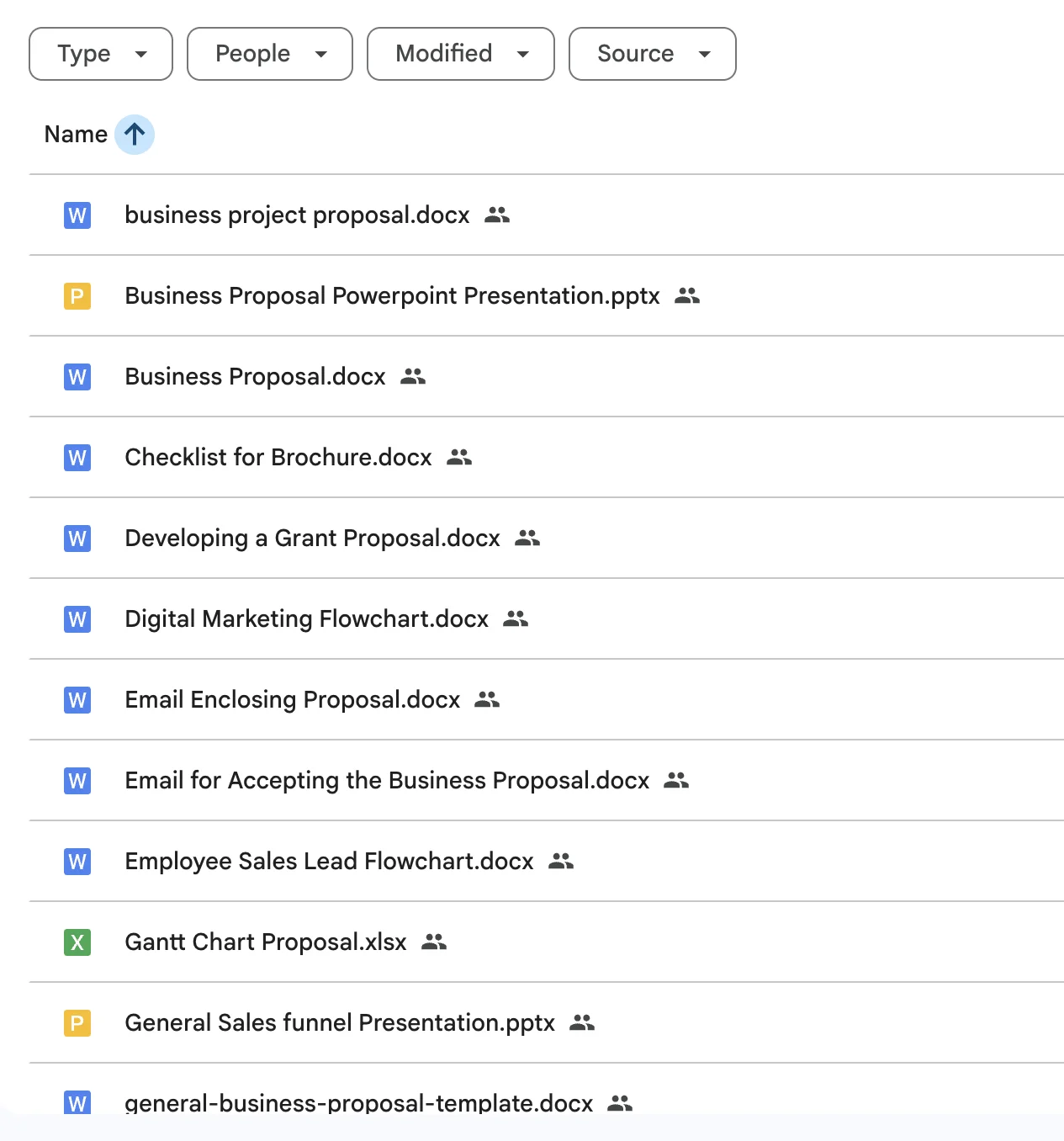Expand the Source filter dropdown
The image size is (1064, 1141).
(x=652, y=54)
